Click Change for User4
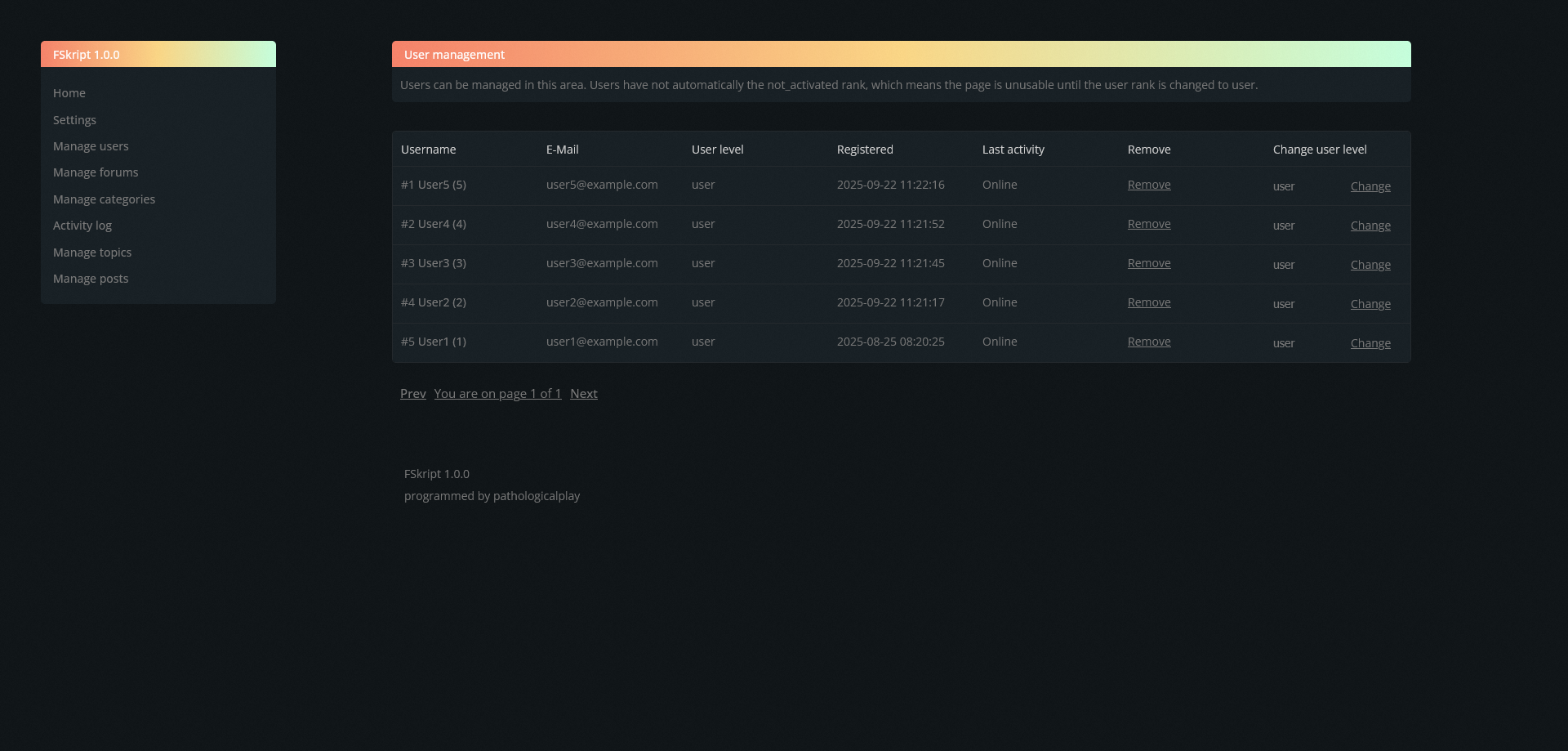This screenshot has width=1568, height=751. pyautogui.click(x=1370, y=226)
